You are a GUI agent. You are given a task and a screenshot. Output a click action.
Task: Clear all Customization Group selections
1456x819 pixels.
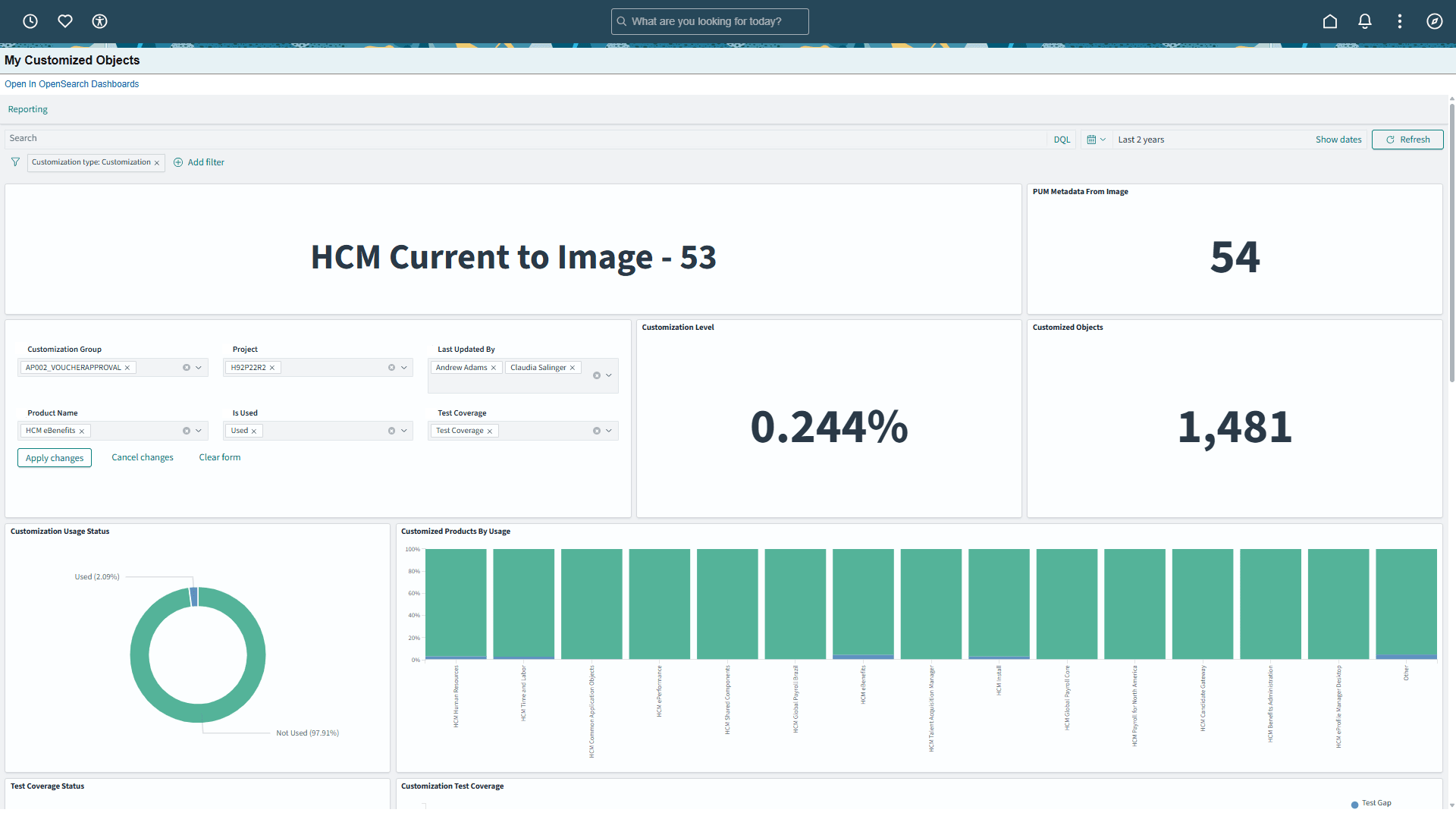[187, 368]
